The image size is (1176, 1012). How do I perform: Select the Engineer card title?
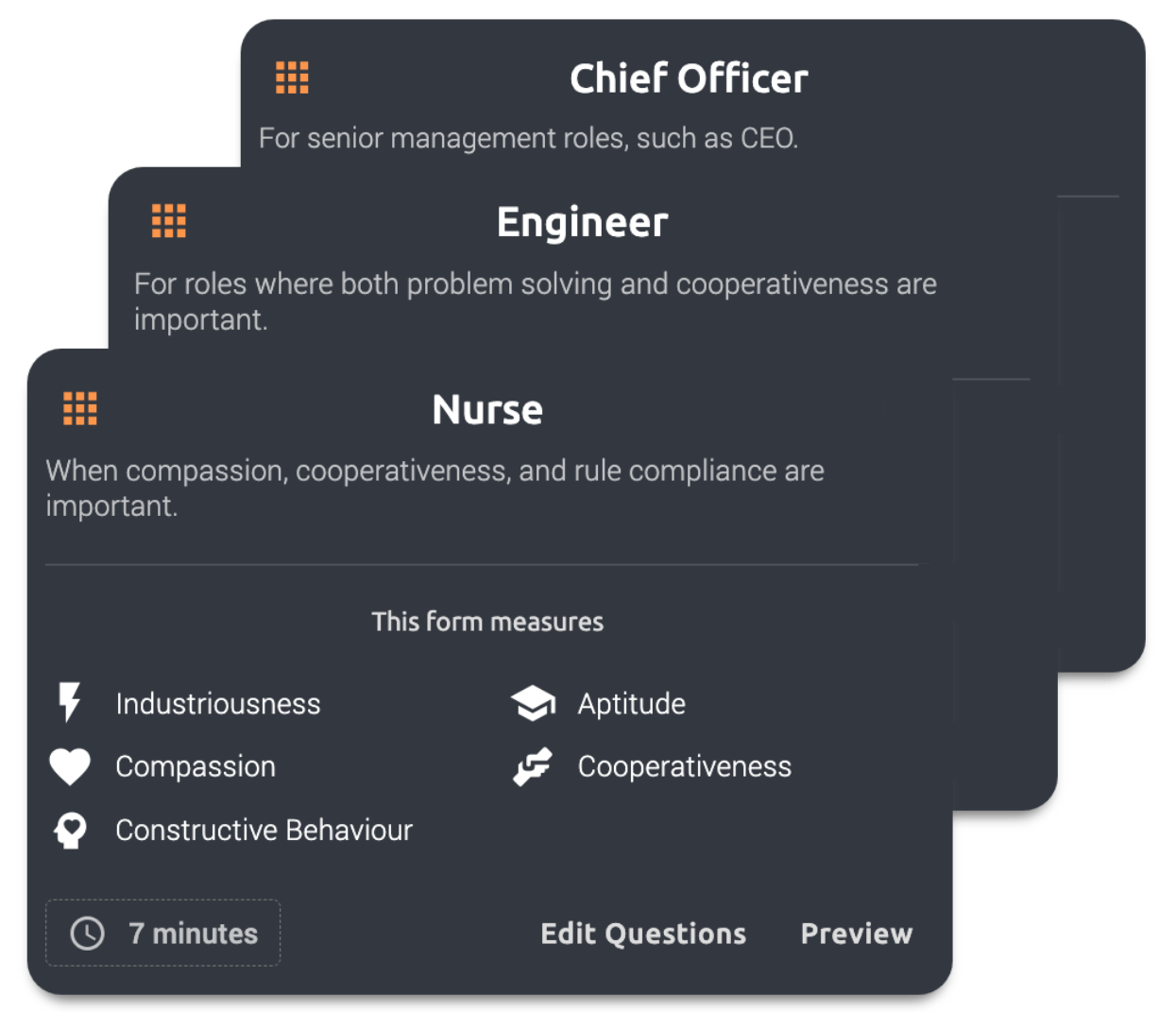[582, 222]
